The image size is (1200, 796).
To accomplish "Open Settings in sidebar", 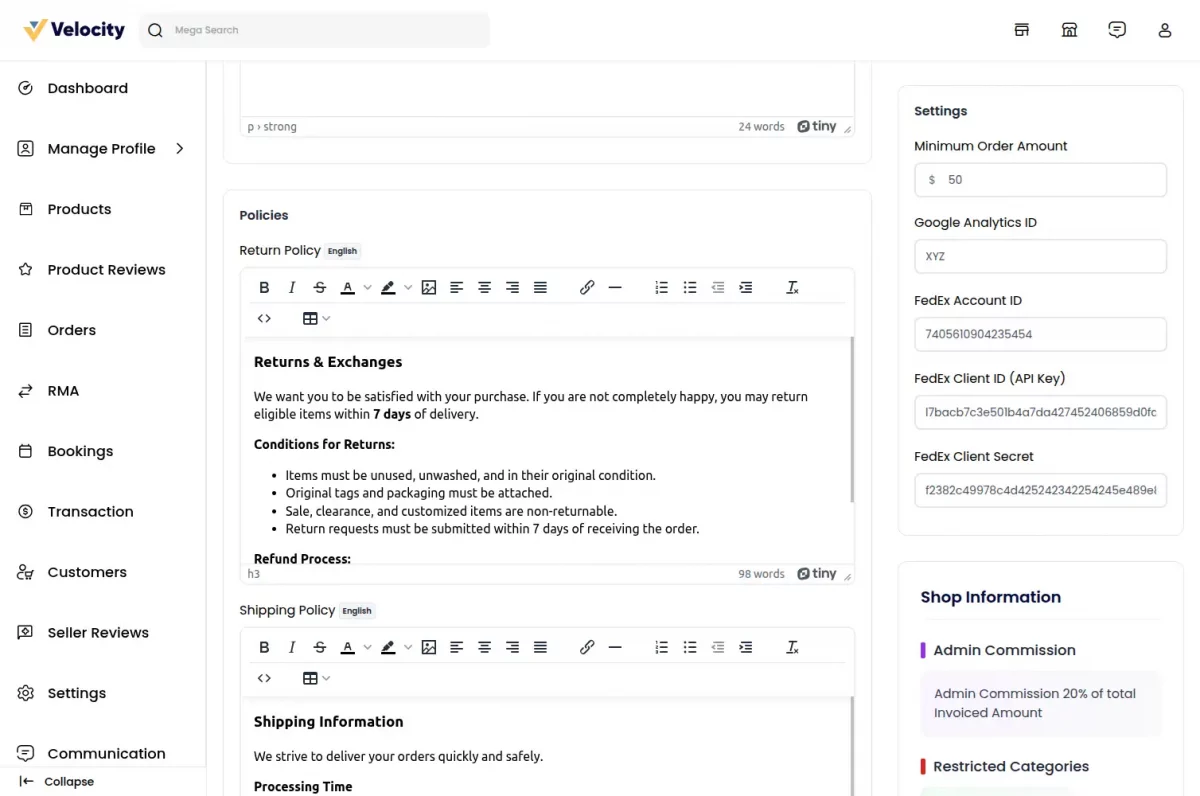I will pyautogui.click(x=76, y=693).
